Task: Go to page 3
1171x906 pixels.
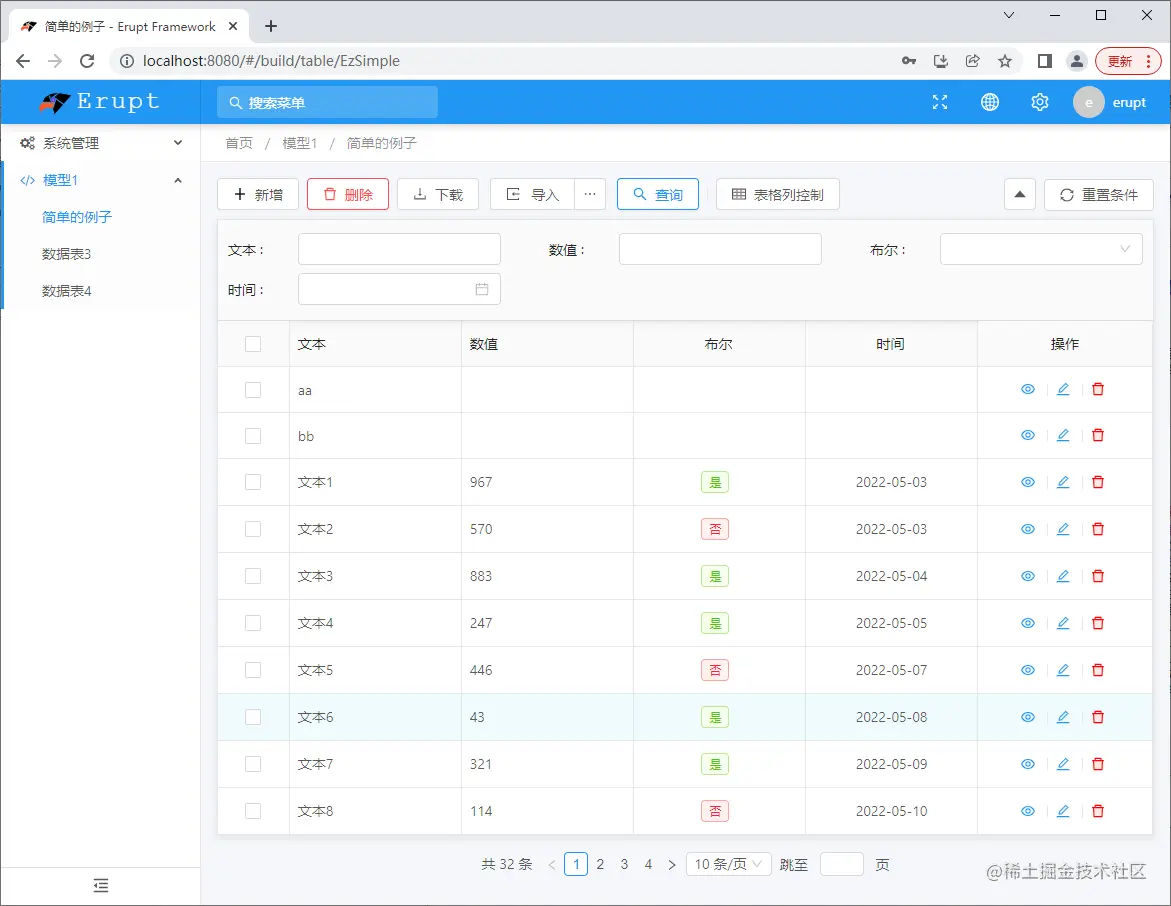Action: coord(624,864)
